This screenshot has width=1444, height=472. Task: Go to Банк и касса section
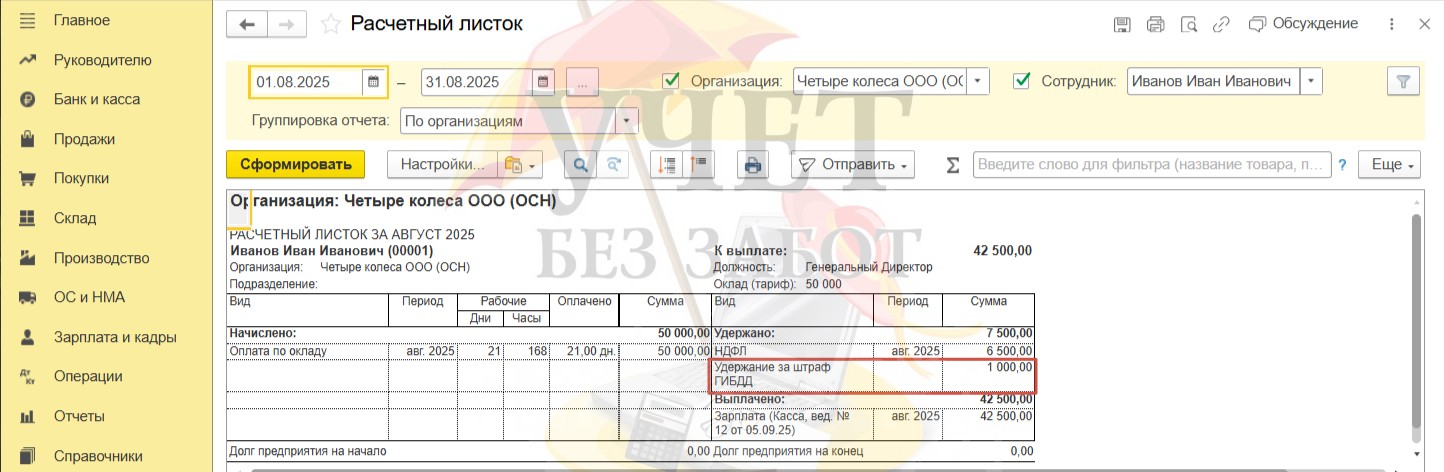[x=96, y=99]
